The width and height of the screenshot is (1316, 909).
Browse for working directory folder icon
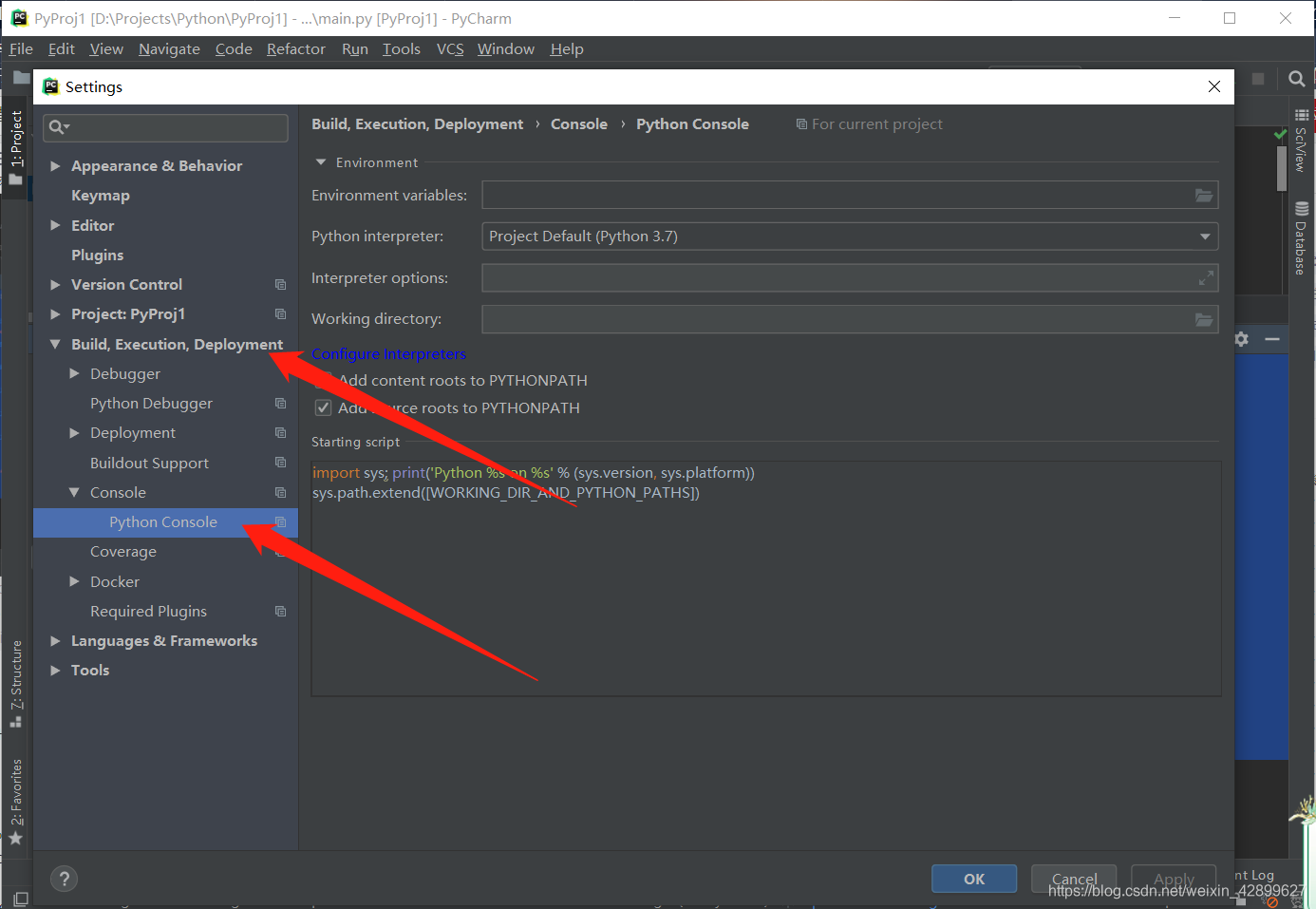click(1204, 319)
